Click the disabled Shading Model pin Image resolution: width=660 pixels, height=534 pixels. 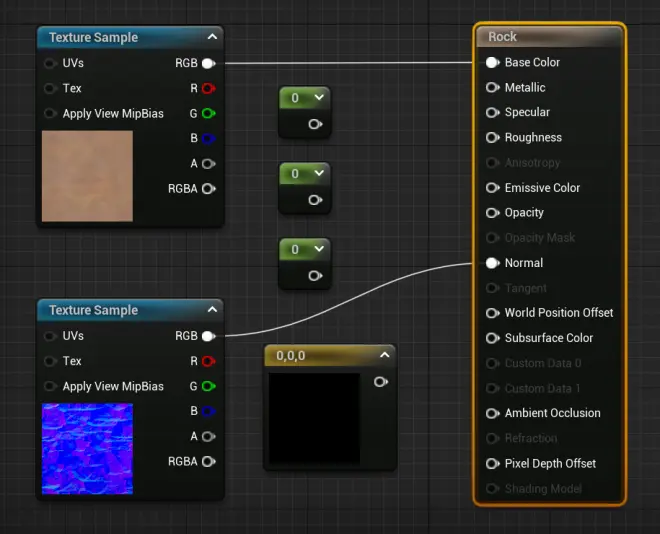click(492, 489)
